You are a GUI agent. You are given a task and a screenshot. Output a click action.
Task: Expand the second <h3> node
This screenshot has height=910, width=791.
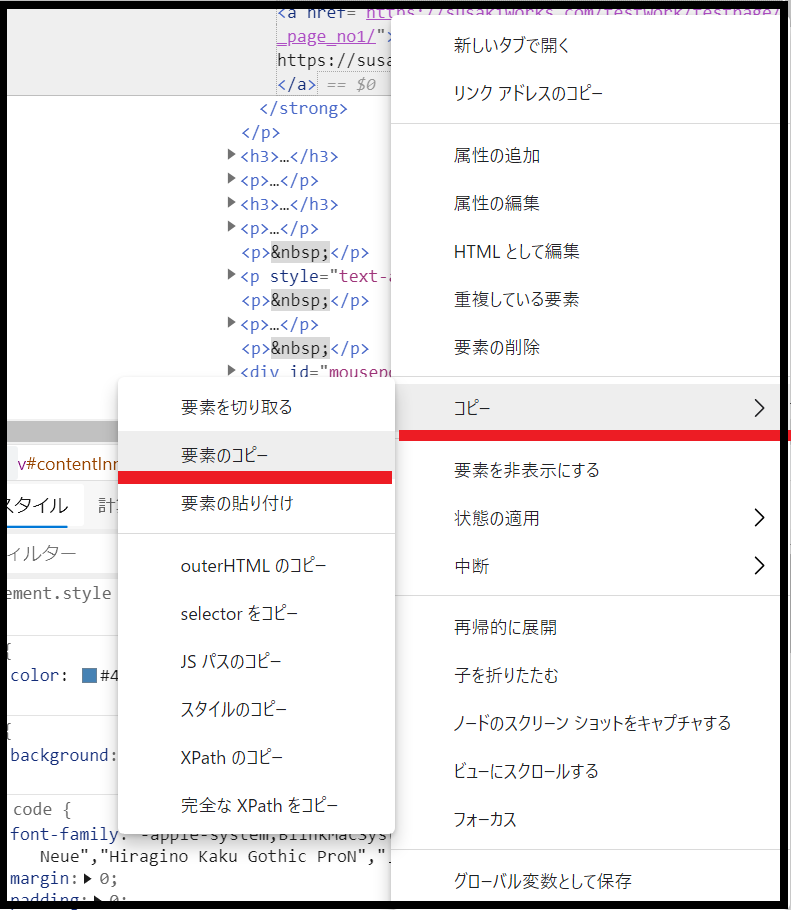tap(232, 203)
